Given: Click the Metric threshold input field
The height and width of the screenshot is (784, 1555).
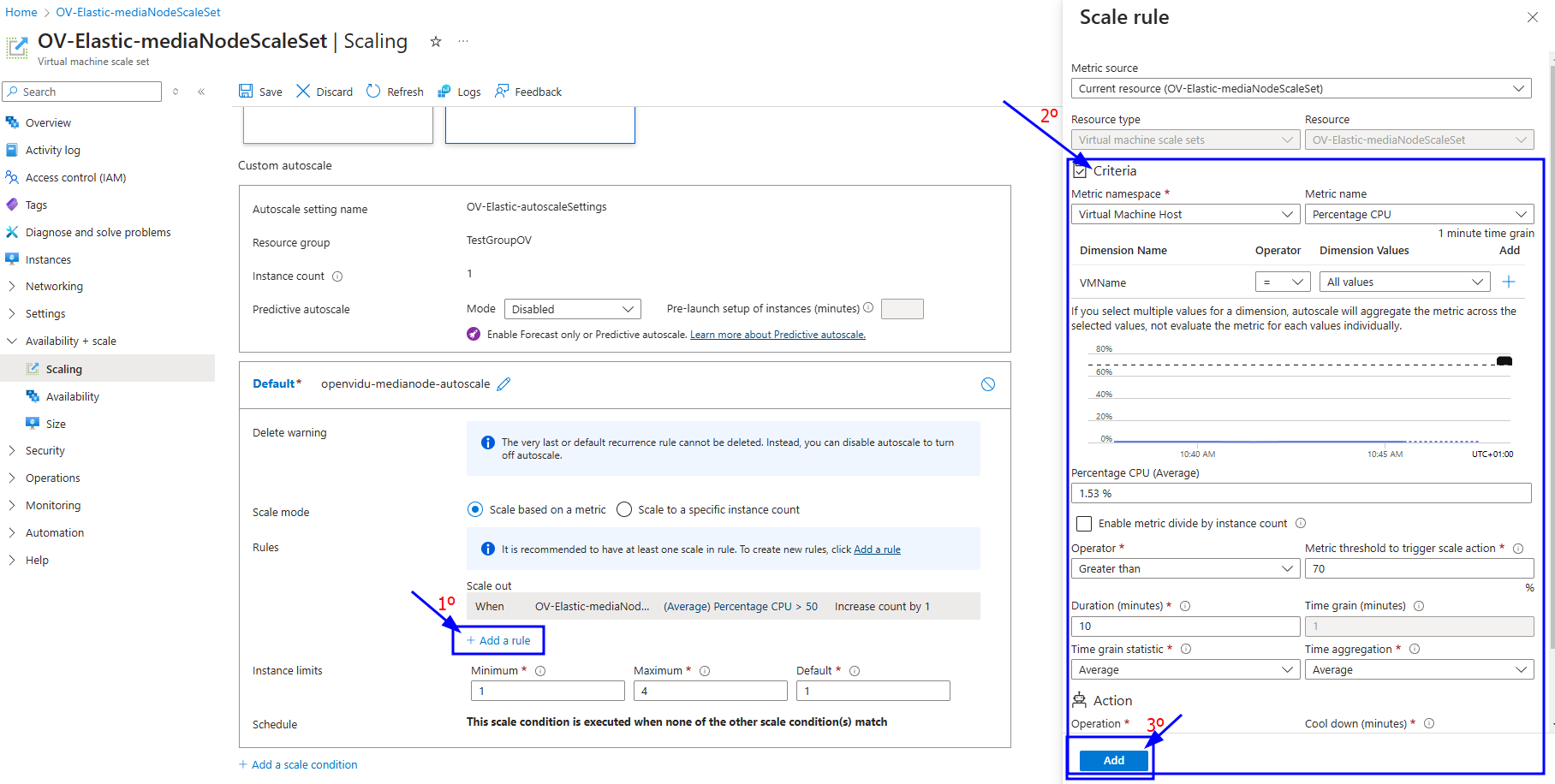Looking at the screenshot, I should [x=1418, y=569].
